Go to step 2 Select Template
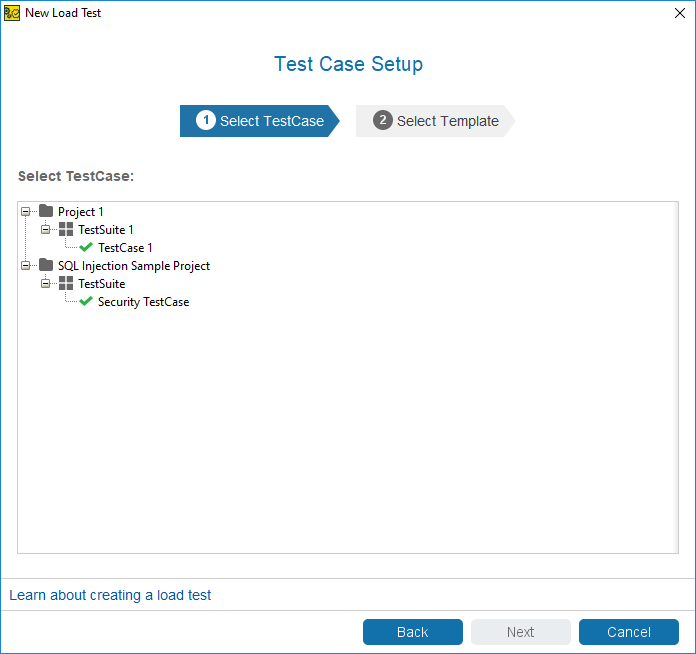This screenshot has width=696, height=654. point(435,121)
